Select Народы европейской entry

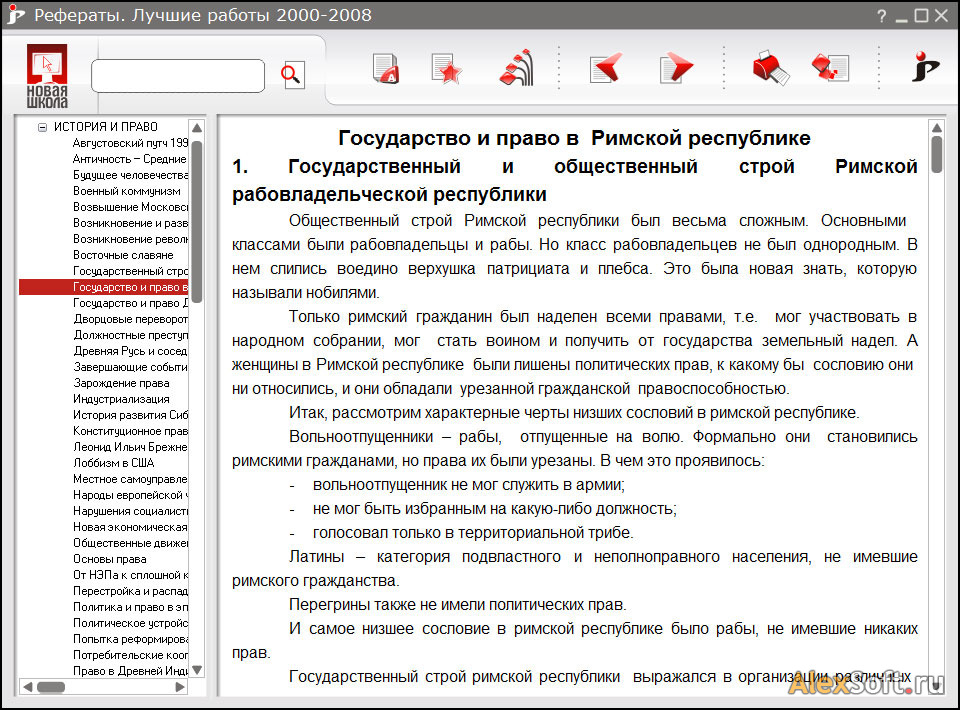130,495
